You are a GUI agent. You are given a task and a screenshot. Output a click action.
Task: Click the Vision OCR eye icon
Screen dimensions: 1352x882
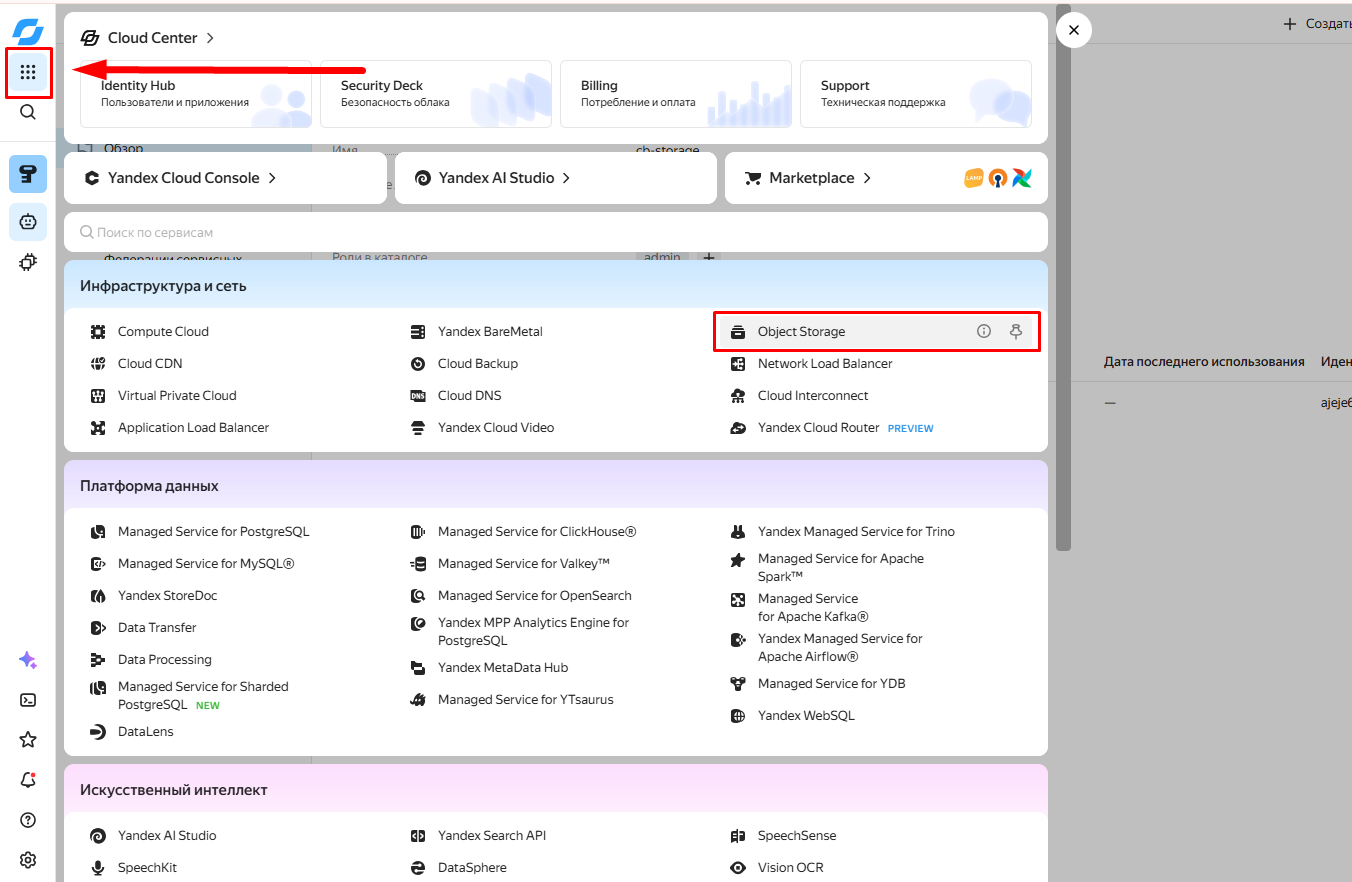point(738,867)
